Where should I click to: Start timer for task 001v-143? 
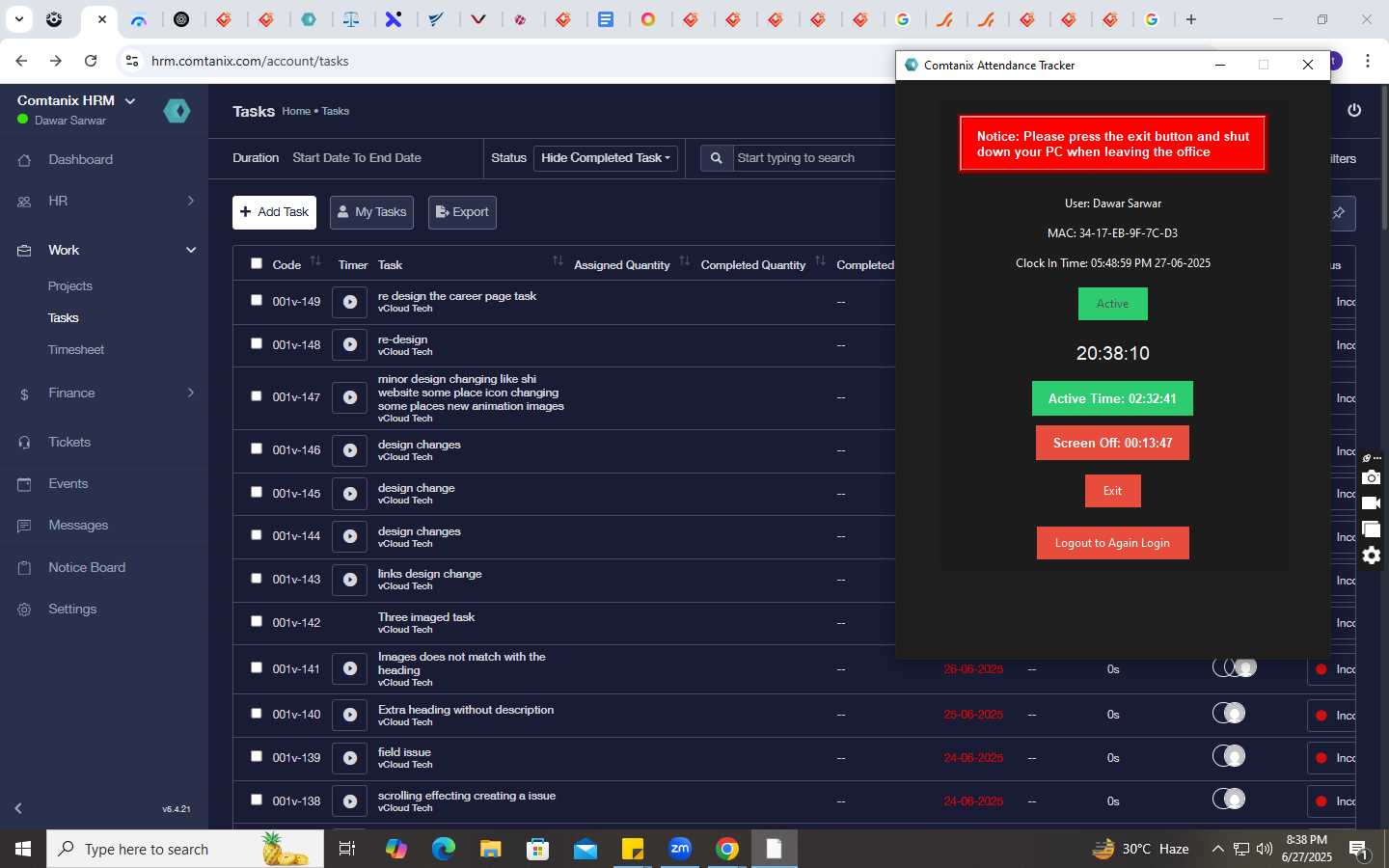pos(349,580)
